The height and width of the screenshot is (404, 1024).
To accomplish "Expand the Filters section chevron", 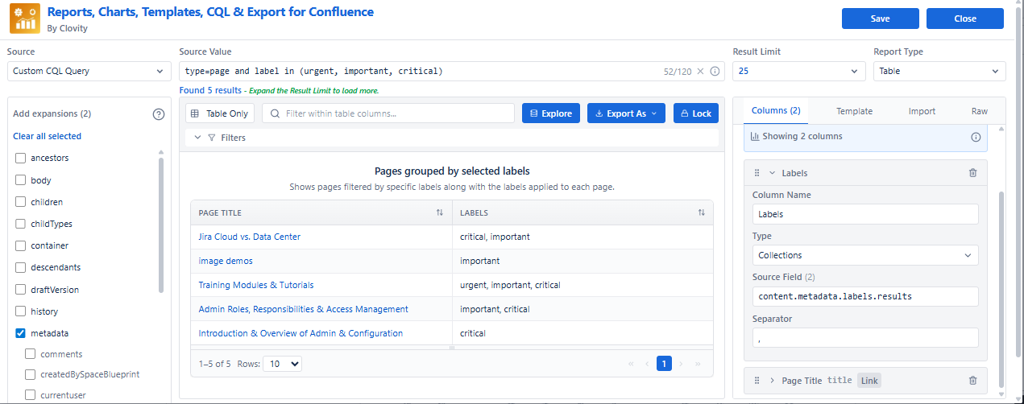I will tap(197, 138).
